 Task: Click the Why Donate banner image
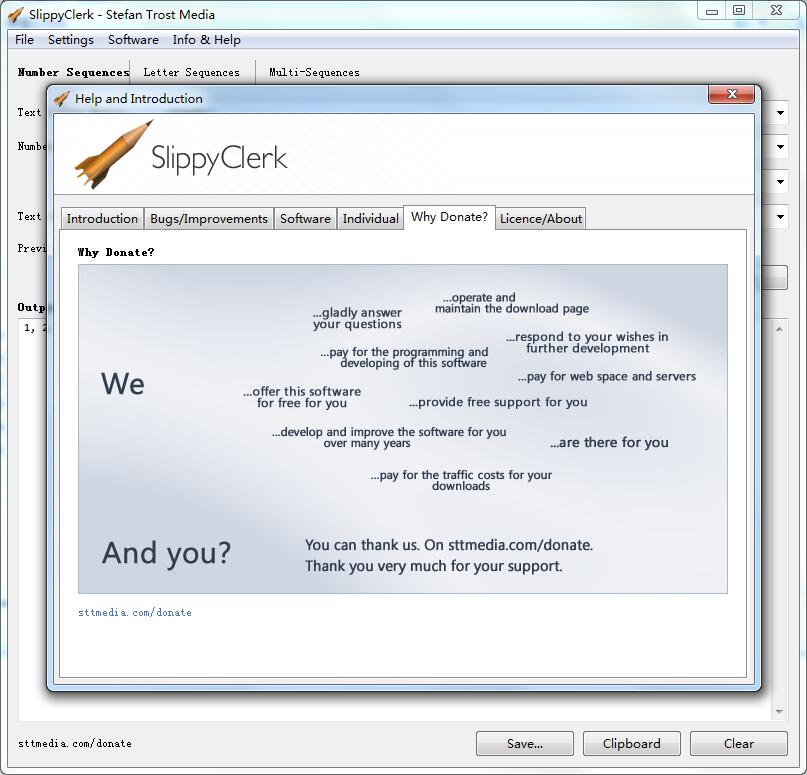coord(403,429)
